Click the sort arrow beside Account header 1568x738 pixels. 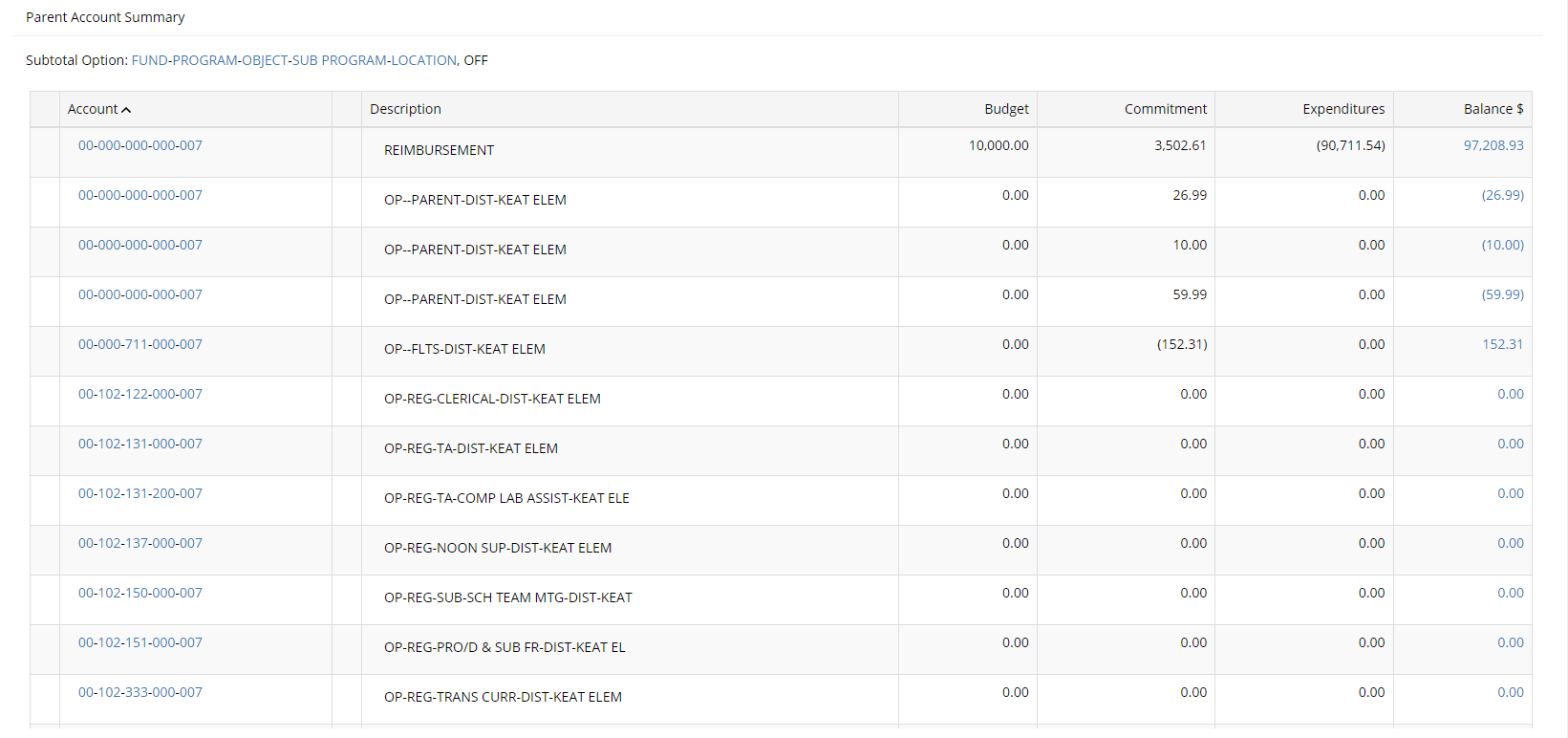(x=126, y=110)
